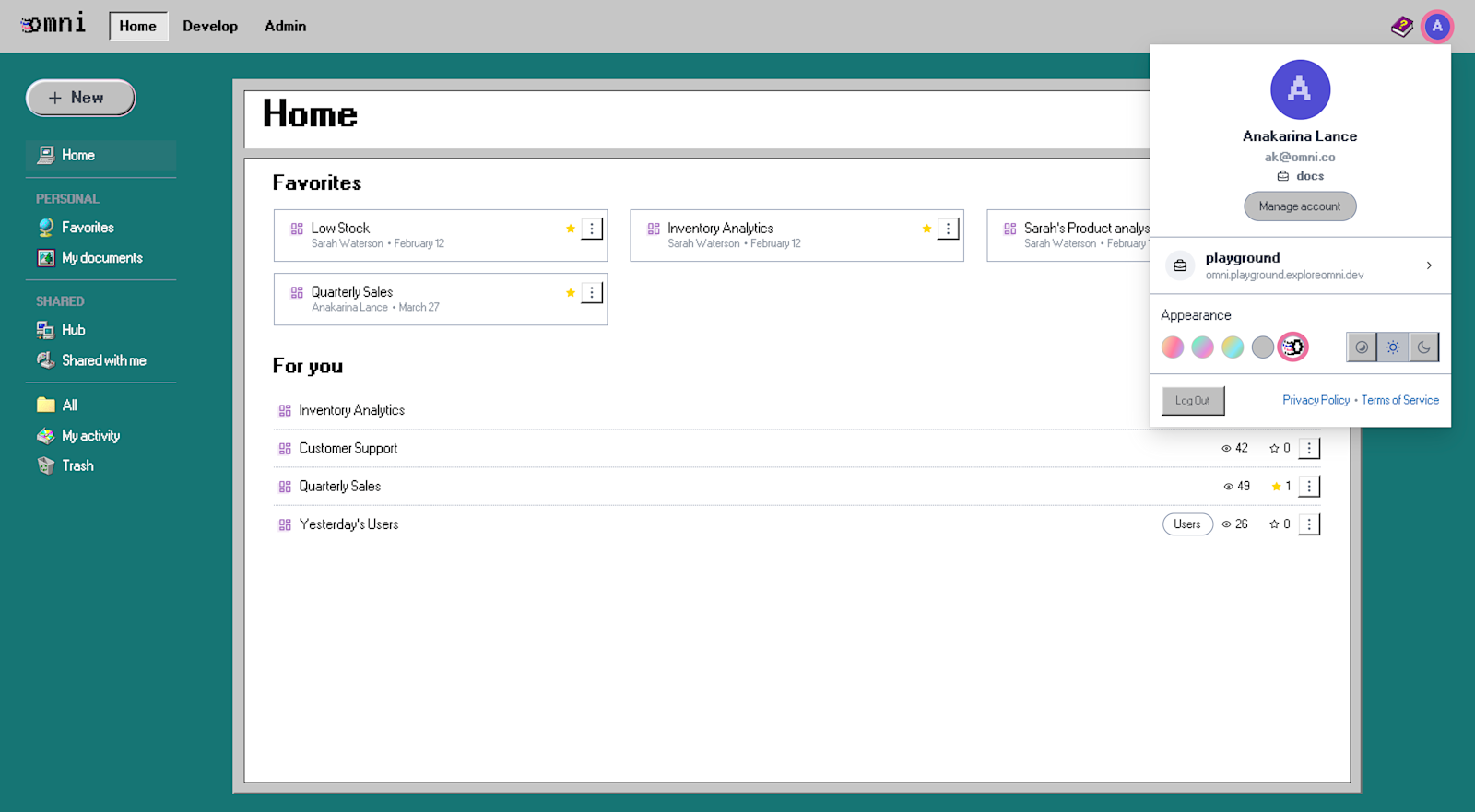Screen dimensions: 1475x812
Task: Open more options for Yesterday's Users row
Action: [x=1309, y=524]
